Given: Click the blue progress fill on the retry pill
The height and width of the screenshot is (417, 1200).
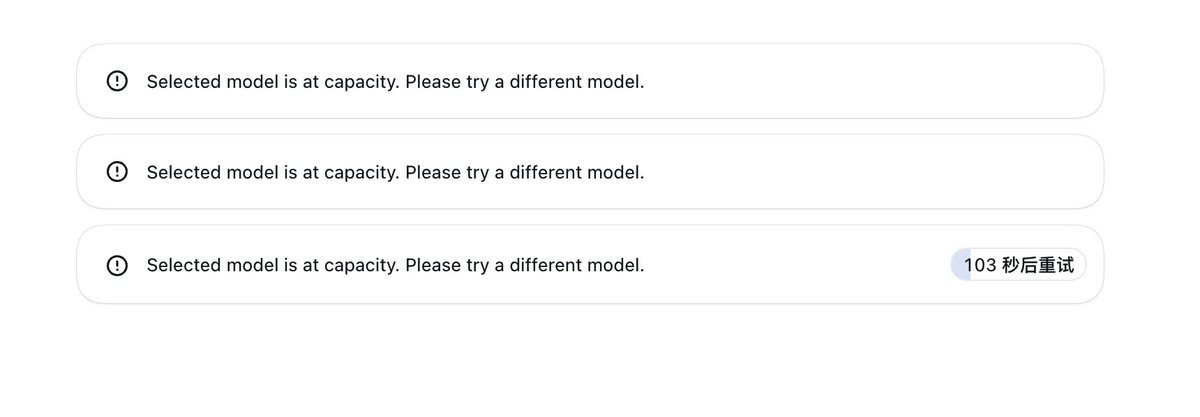Looking at the screenshot, I should pyautogui.click(x=960, y=265).
